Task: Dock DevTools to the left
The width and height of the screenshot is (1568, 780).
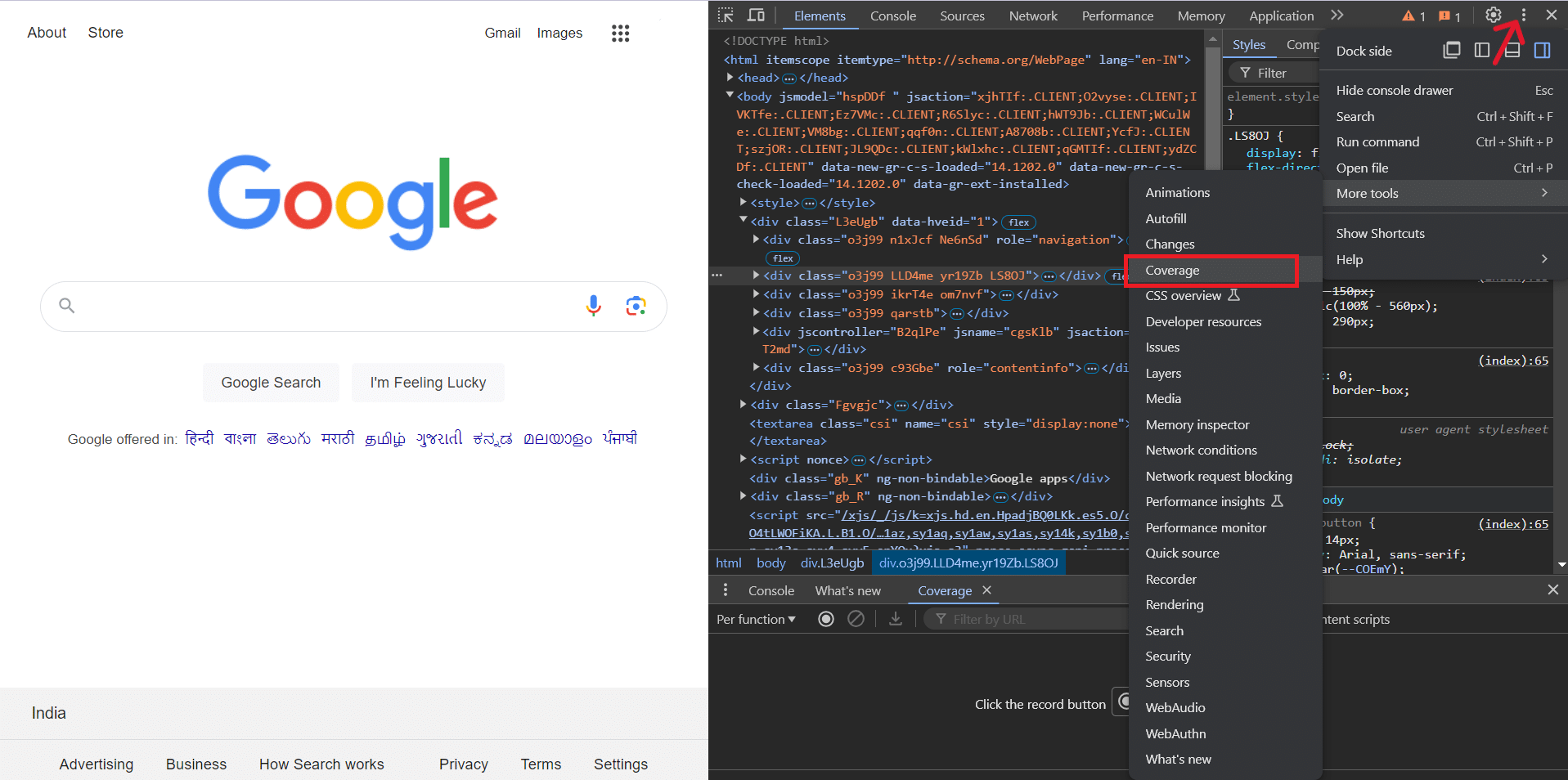Action: tap(1481, 51)
